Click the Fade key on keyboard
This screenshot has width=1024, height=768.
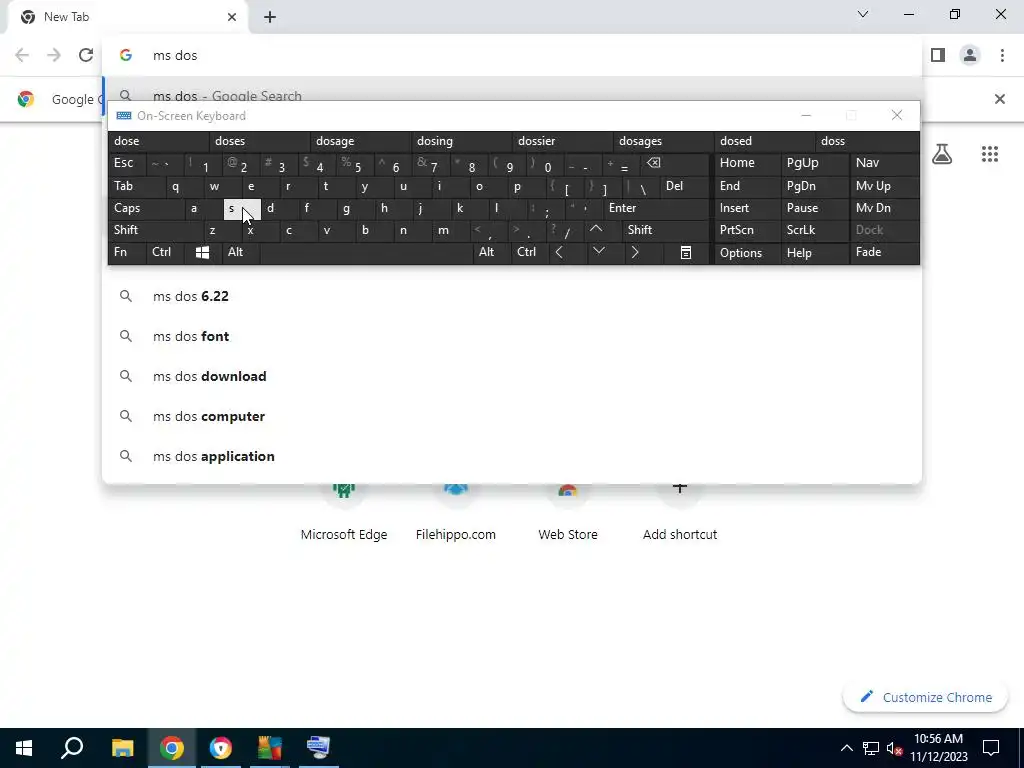(x=885, y=252)
